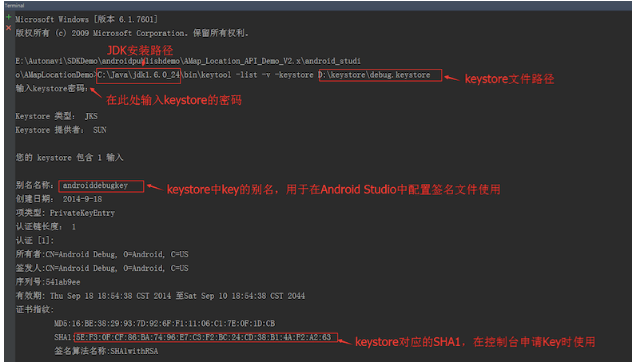Click the '您的 keystore 包含 1 输入' line

(x=69, y=158)
